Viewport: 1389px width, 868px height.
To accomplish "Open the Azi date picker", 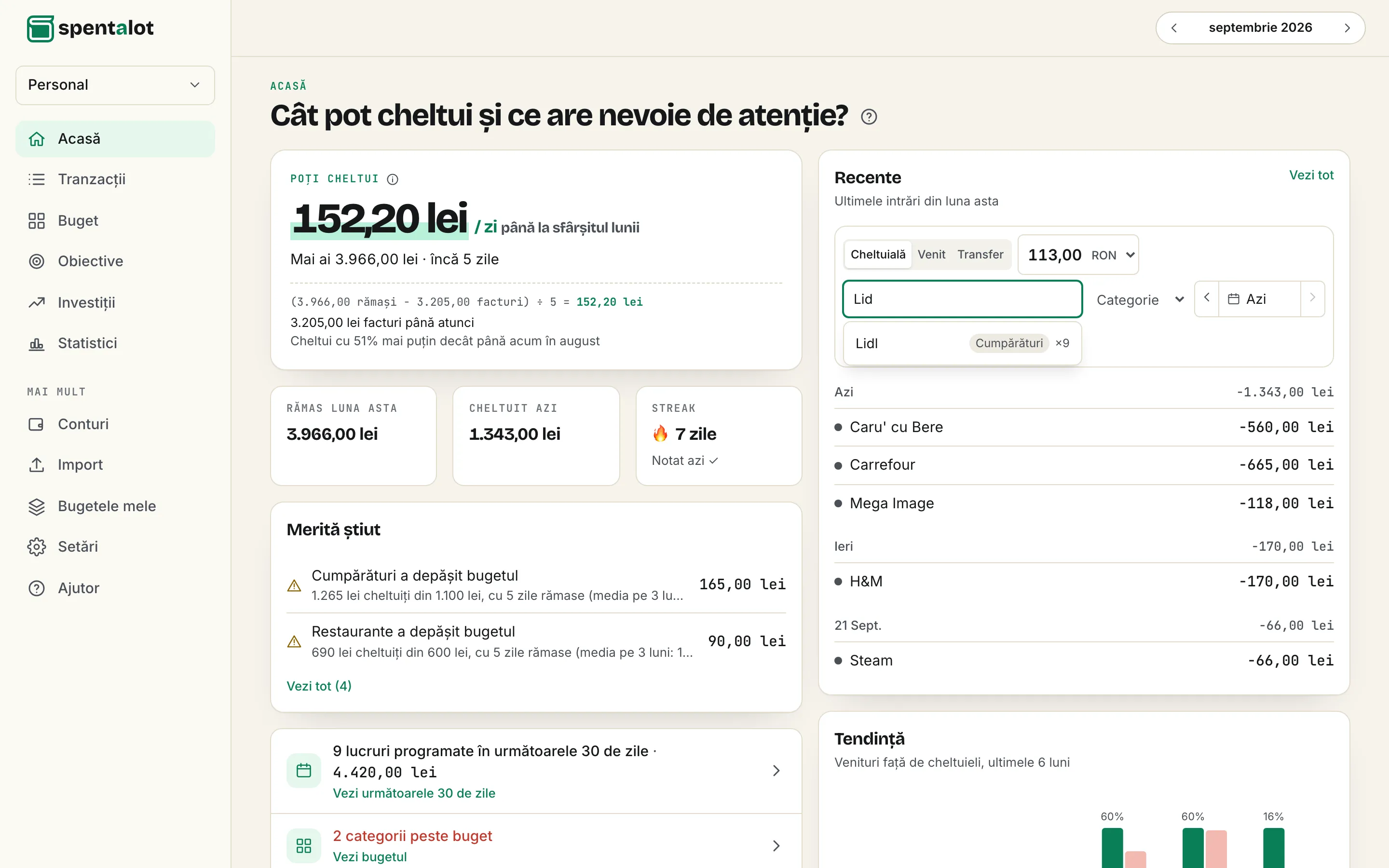I will [x=1259, y=299].
